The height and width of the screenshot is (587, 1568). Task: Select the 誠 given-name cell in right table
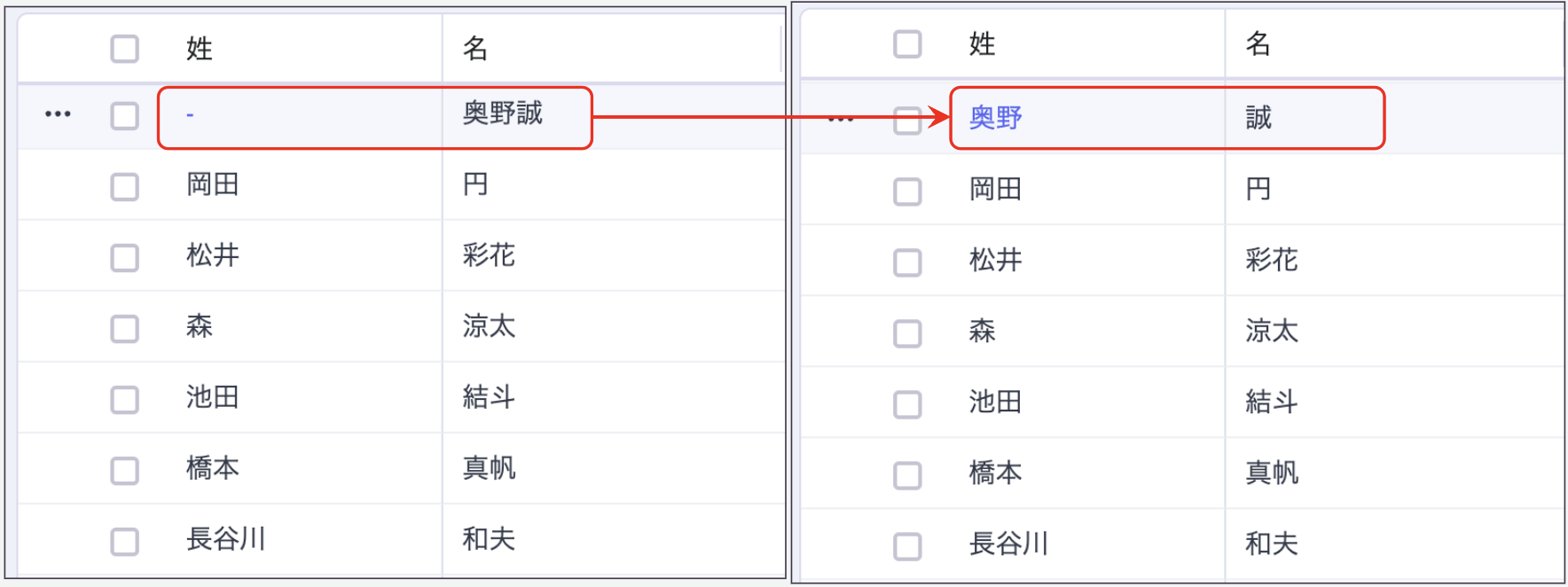point(1258,118)
